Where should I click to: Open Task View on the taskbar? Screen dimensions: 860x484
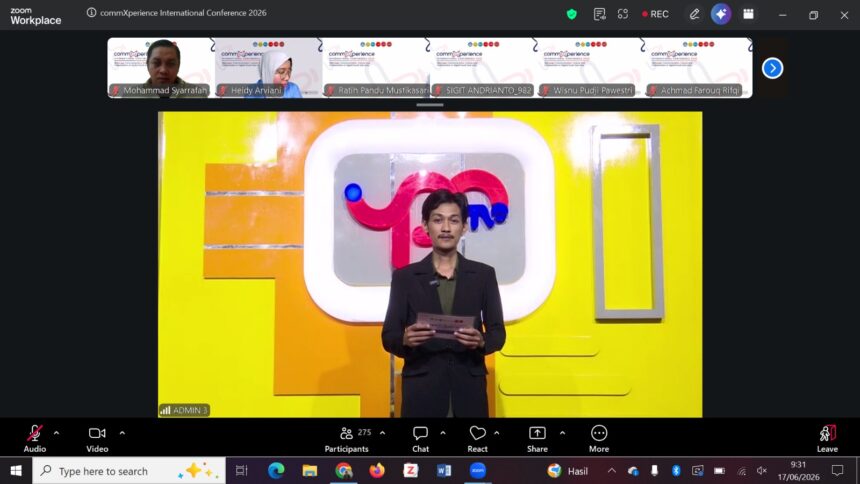pyautogui.click(x=241, y=471)
